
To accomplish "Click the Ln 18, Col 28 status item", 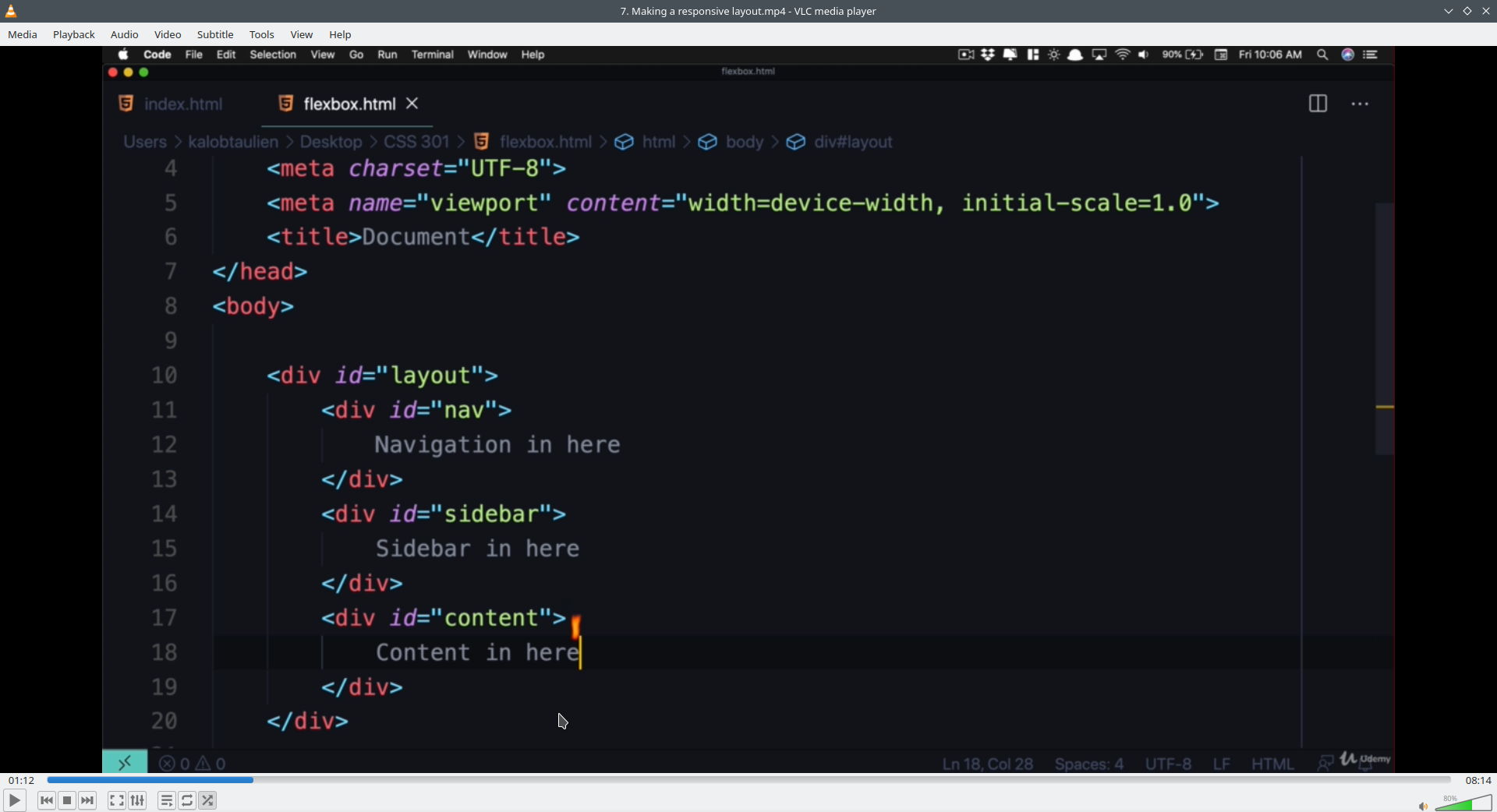I will pos(987,764).
